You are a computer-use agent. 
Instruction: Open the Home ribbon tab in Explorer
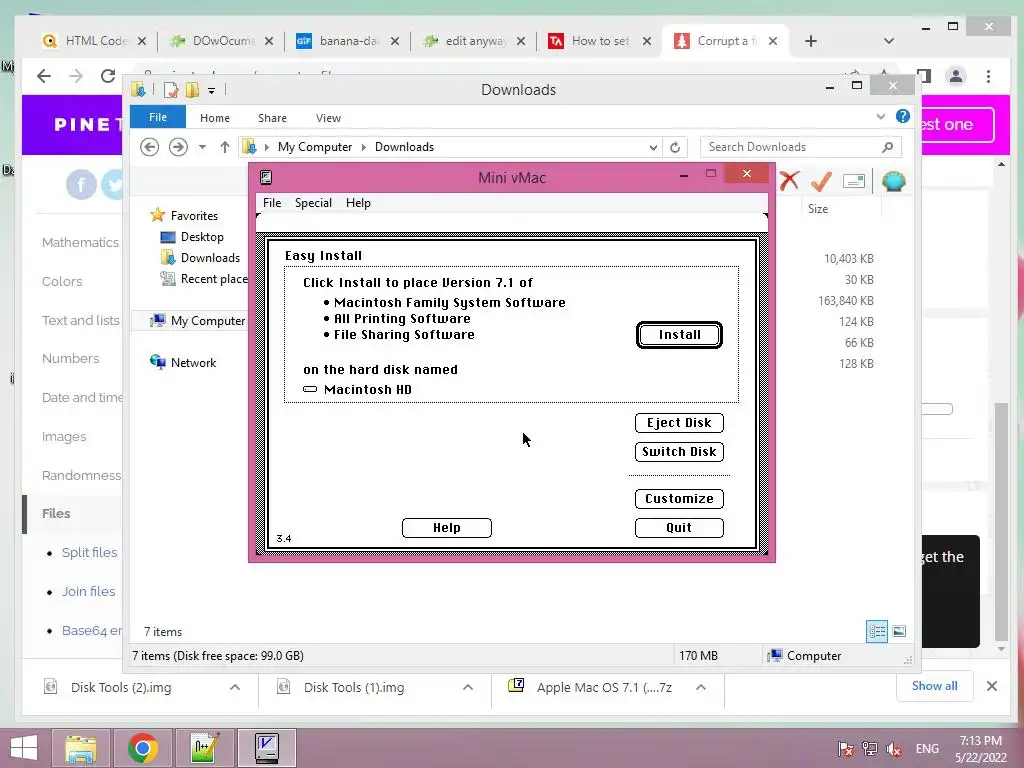215,118
